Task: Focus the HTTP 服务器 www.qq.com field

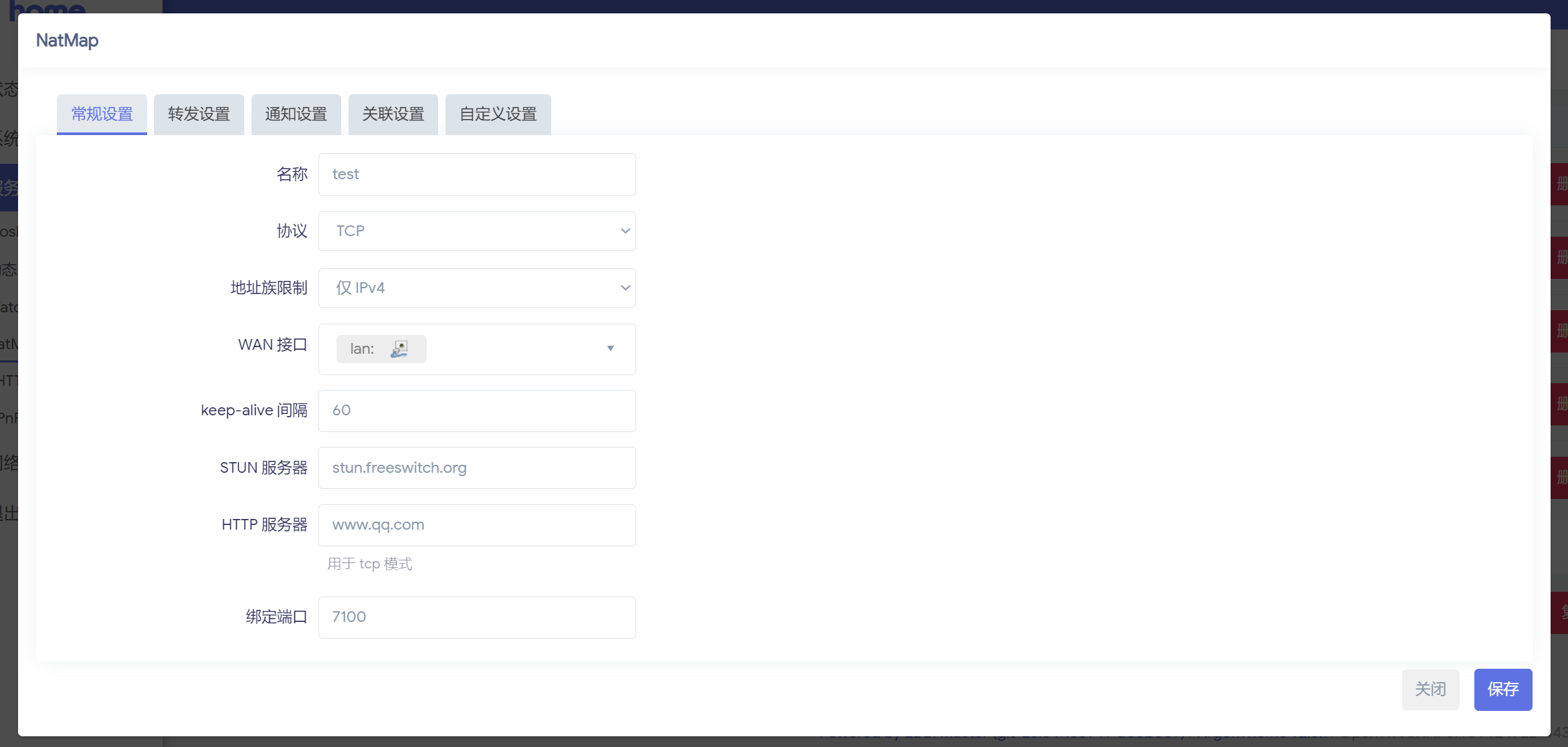Action: tap(476, 525)
